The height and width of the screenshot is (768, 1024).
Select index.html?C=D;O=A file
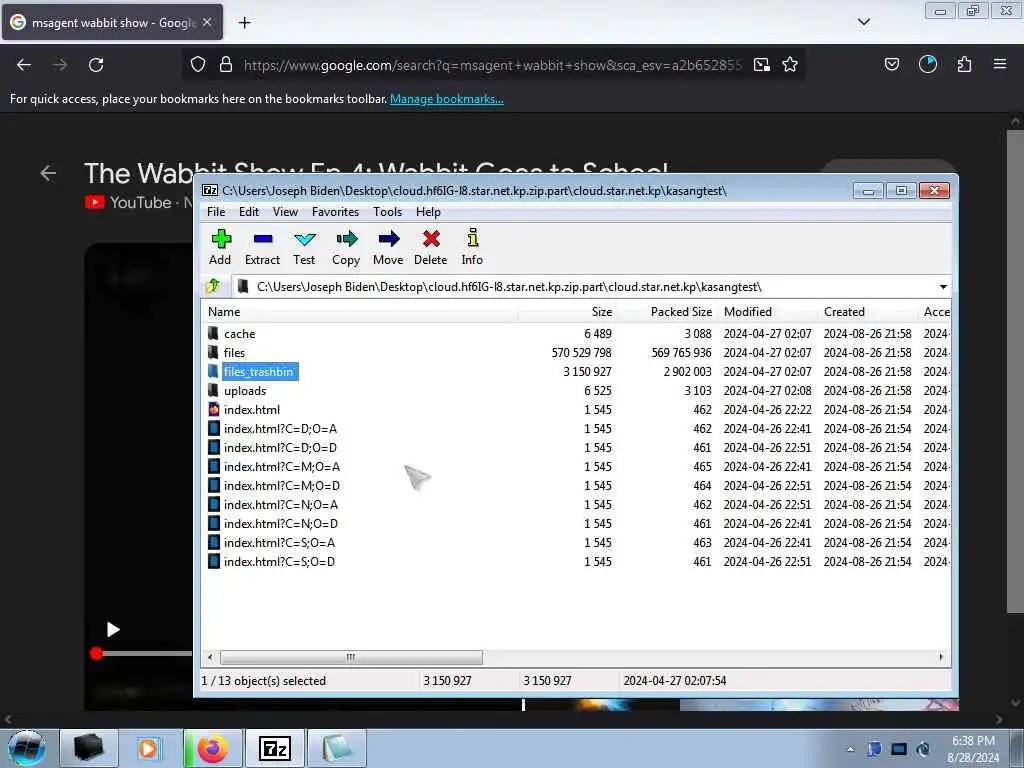[280, 429]
